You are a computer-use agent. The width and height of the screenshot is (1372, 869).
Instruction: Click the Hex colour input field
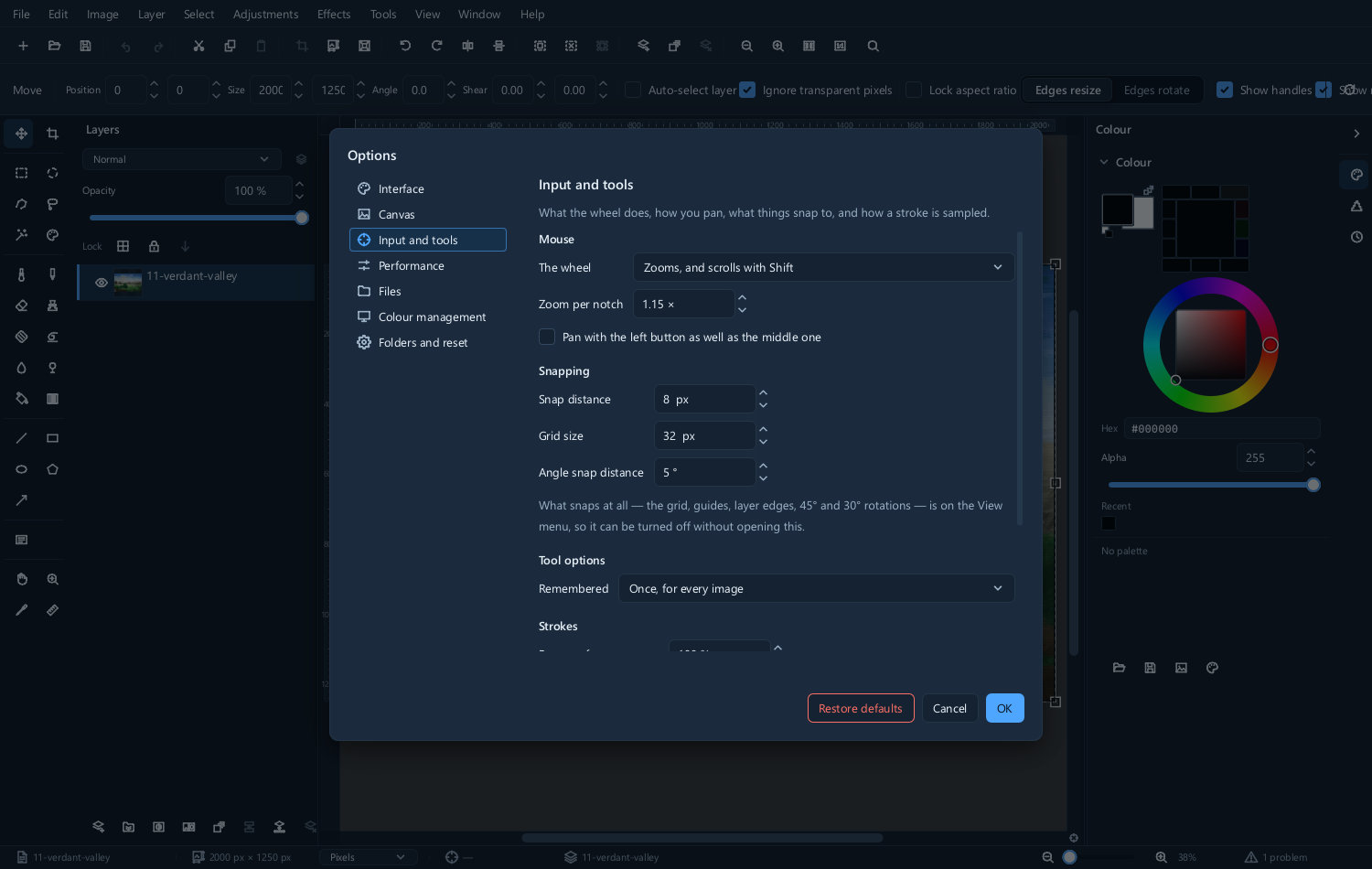tap(1223, 428)
